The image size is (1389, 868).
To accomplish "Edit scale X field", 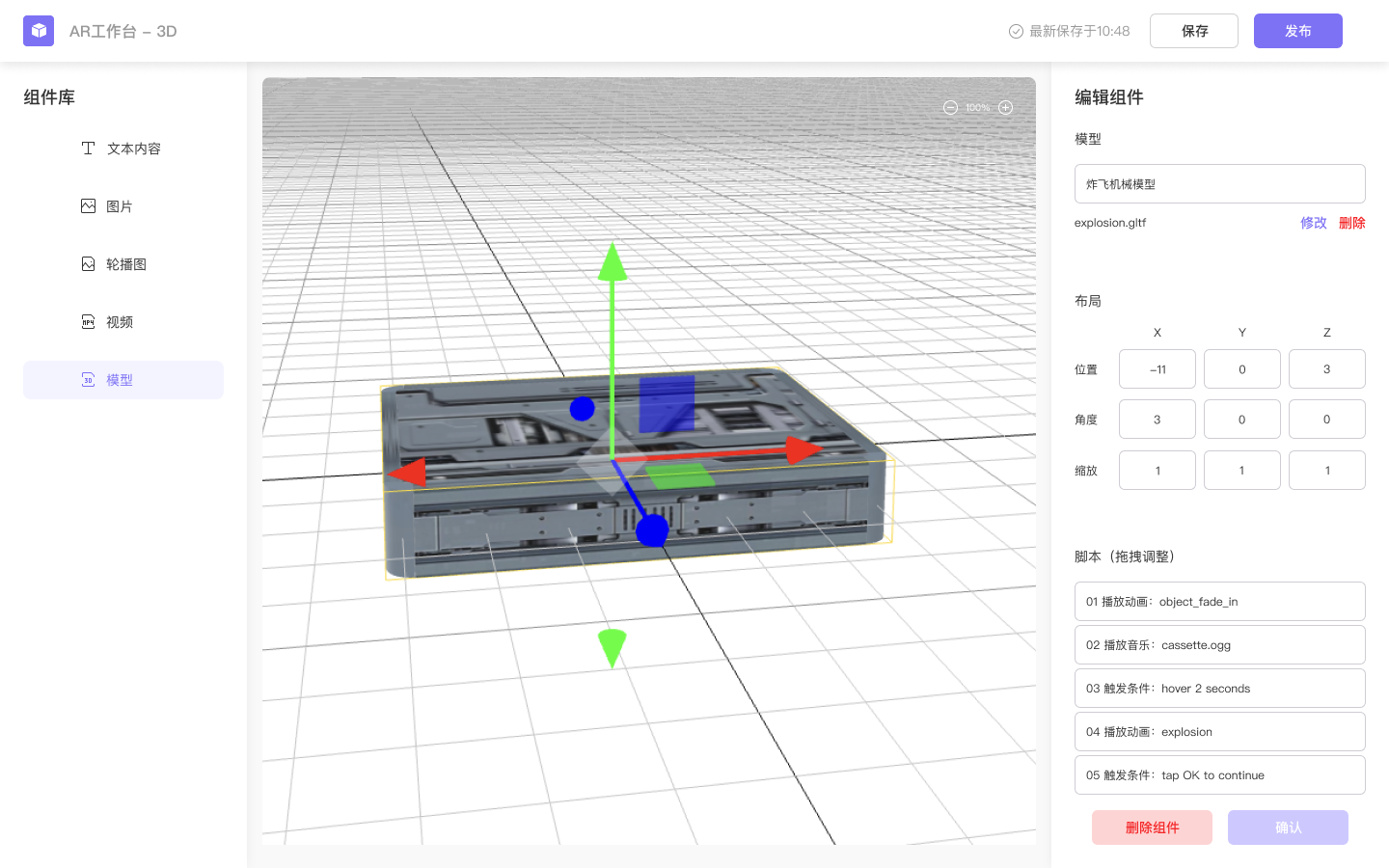I will pos(1157,470).
